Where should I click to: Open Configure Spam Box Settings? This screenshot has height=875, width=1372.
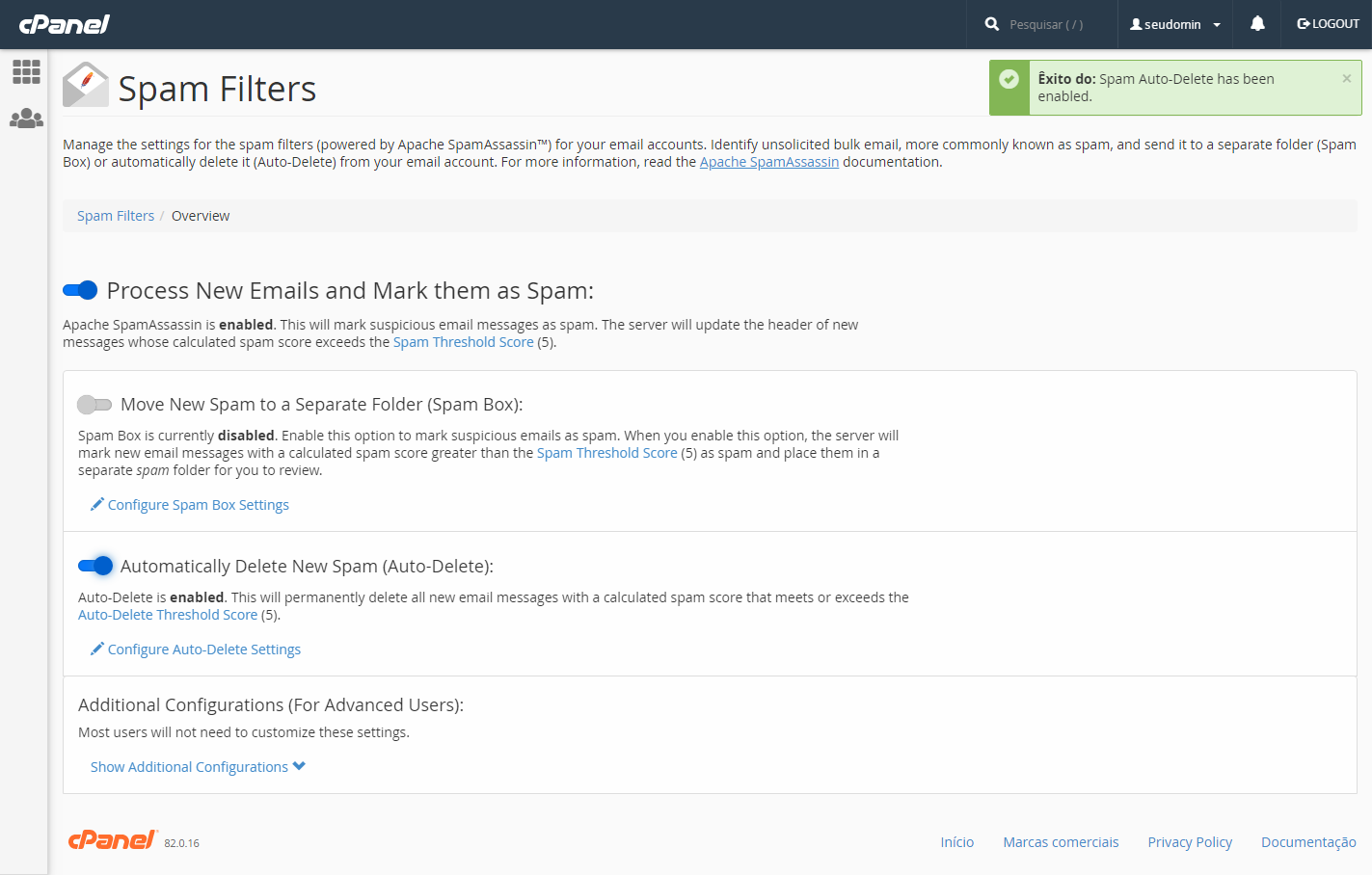(199, 505)
